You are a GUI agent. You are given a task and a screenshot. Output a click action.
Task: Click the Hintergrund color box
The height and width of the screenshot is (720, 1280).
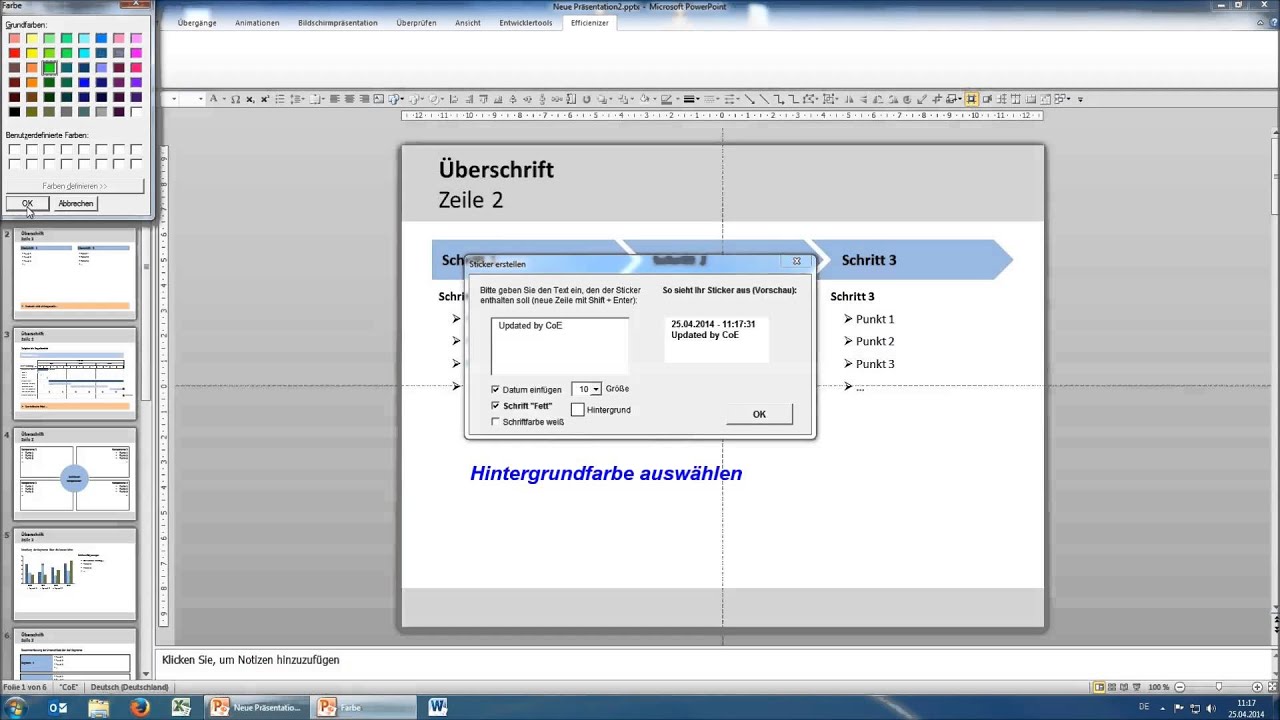pos(577,410)
